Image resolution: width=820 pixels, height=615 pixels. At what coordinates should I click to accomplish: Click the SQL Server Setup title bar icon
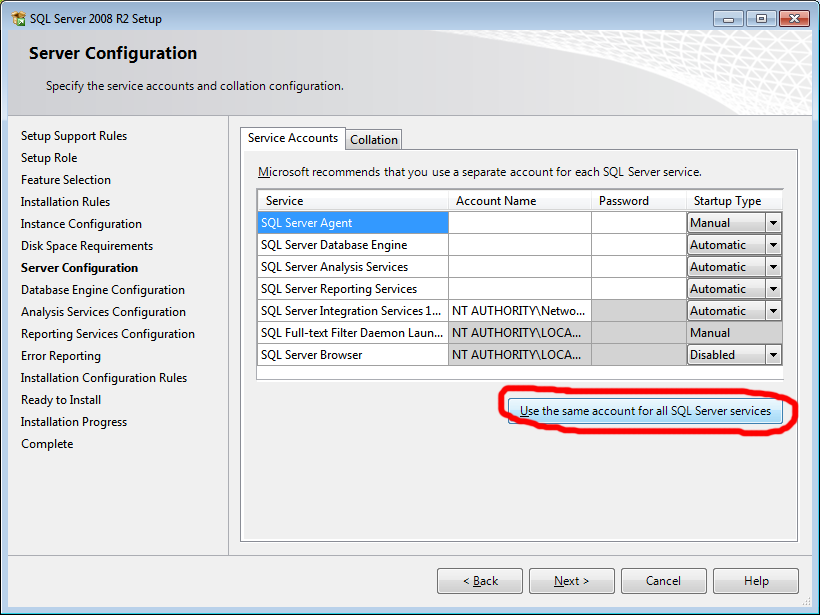point(18,19)
